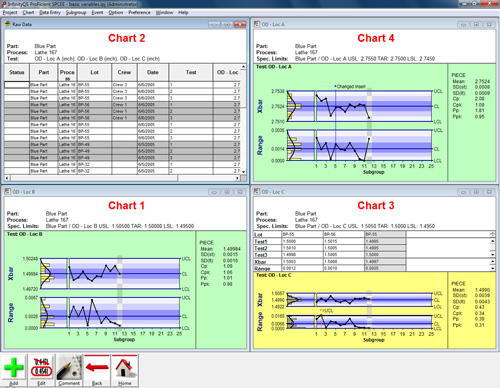
Task: Click the Cpk value 1.09 in Chart 4
Action: (479, 105)
